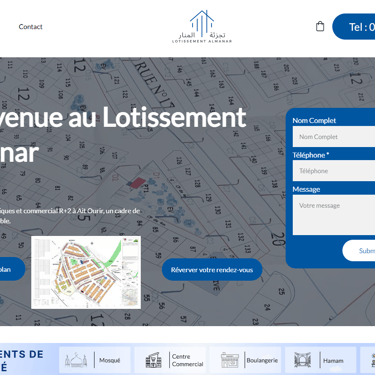Click the plan button beside the thumbnail
Image resolution: width=375 pixels, height=375 pixels.
12,269
